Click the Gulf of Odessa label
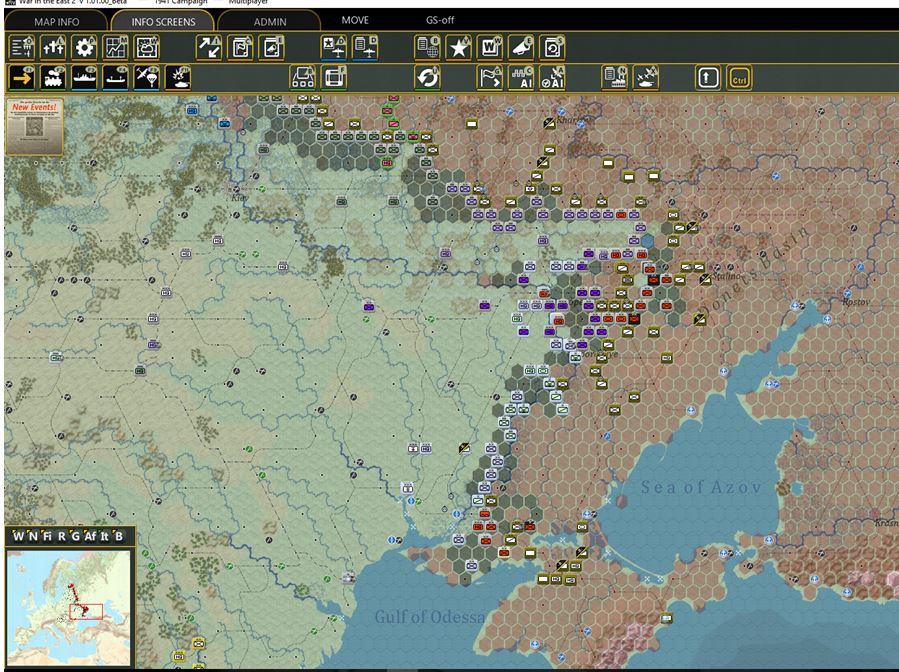Viewport: 899px width, 672px height. click(429, 617)
